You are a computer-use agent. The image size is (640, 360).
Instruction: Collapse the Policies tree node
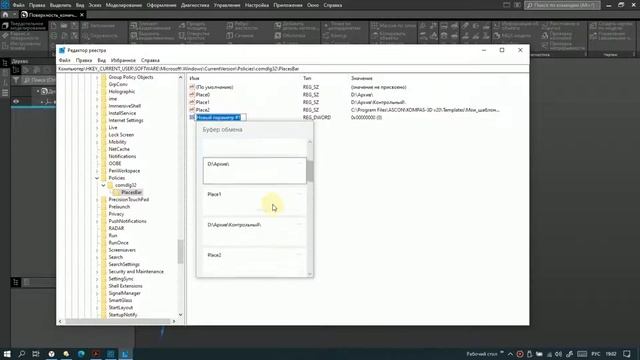point(97,178)
